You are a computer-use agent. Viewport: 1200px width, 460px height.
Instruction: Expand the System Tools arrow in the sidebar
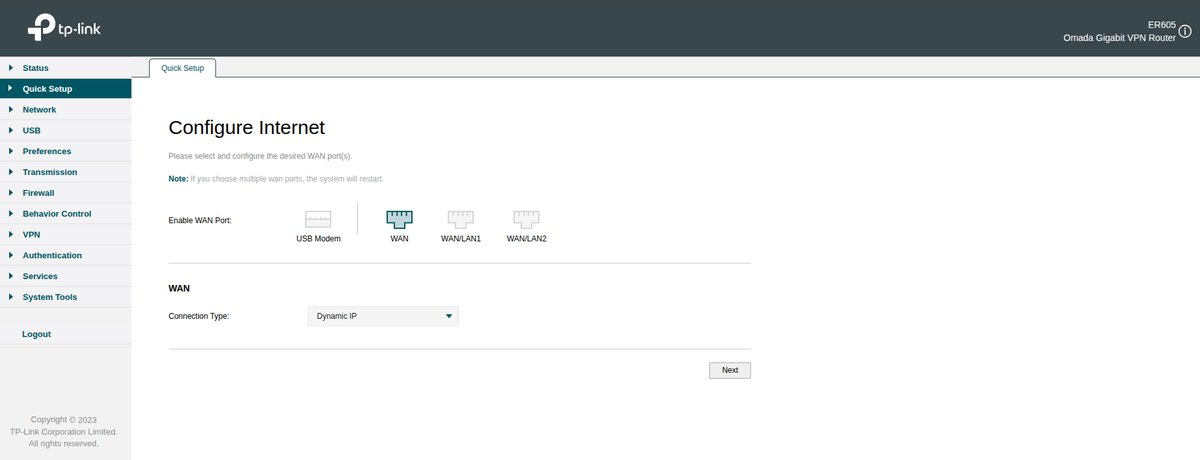(x=10, y=297)
